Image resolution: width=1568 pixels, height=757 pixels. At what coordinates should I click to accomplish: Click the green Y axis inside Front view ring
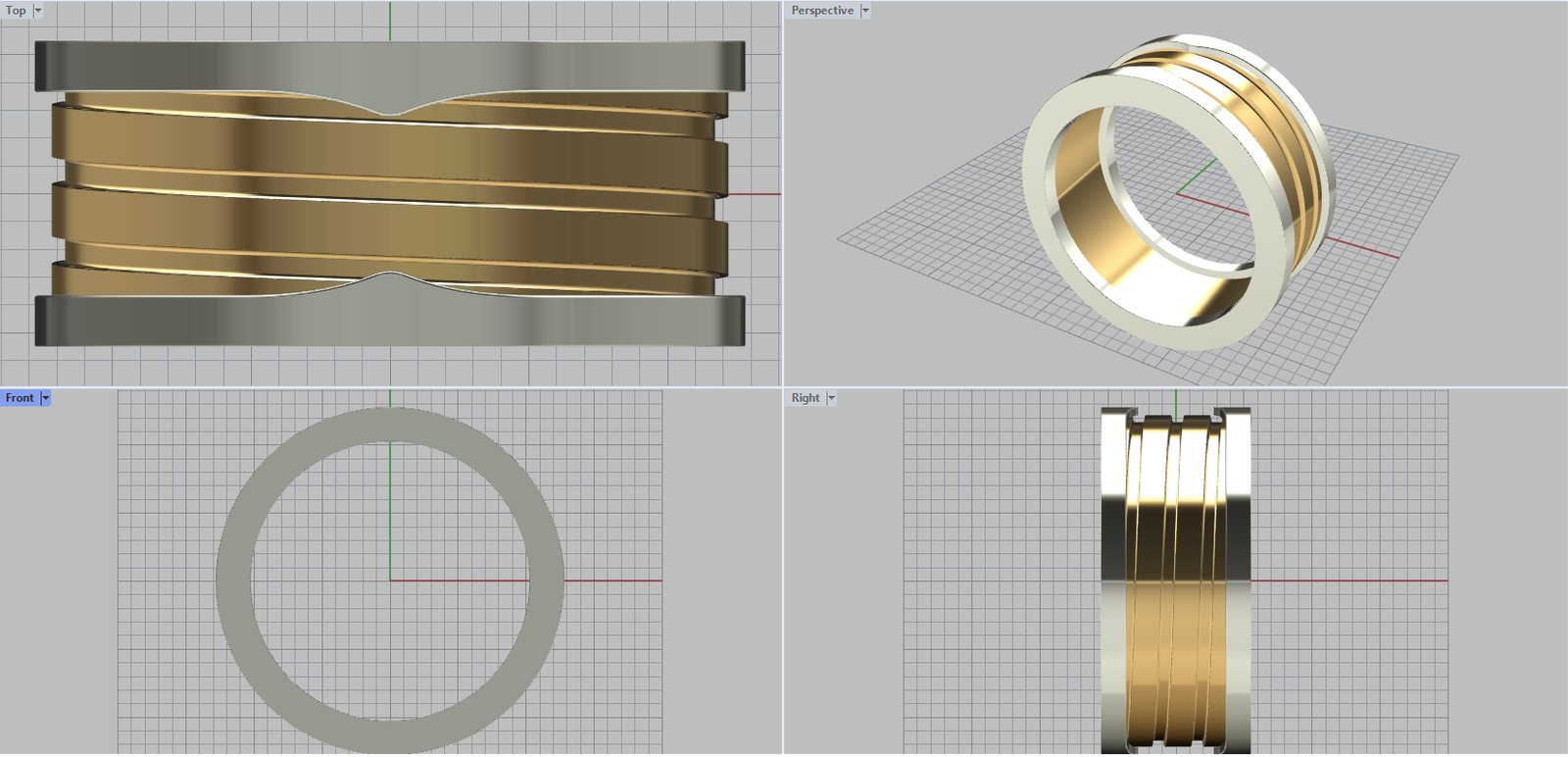point(390,510)
